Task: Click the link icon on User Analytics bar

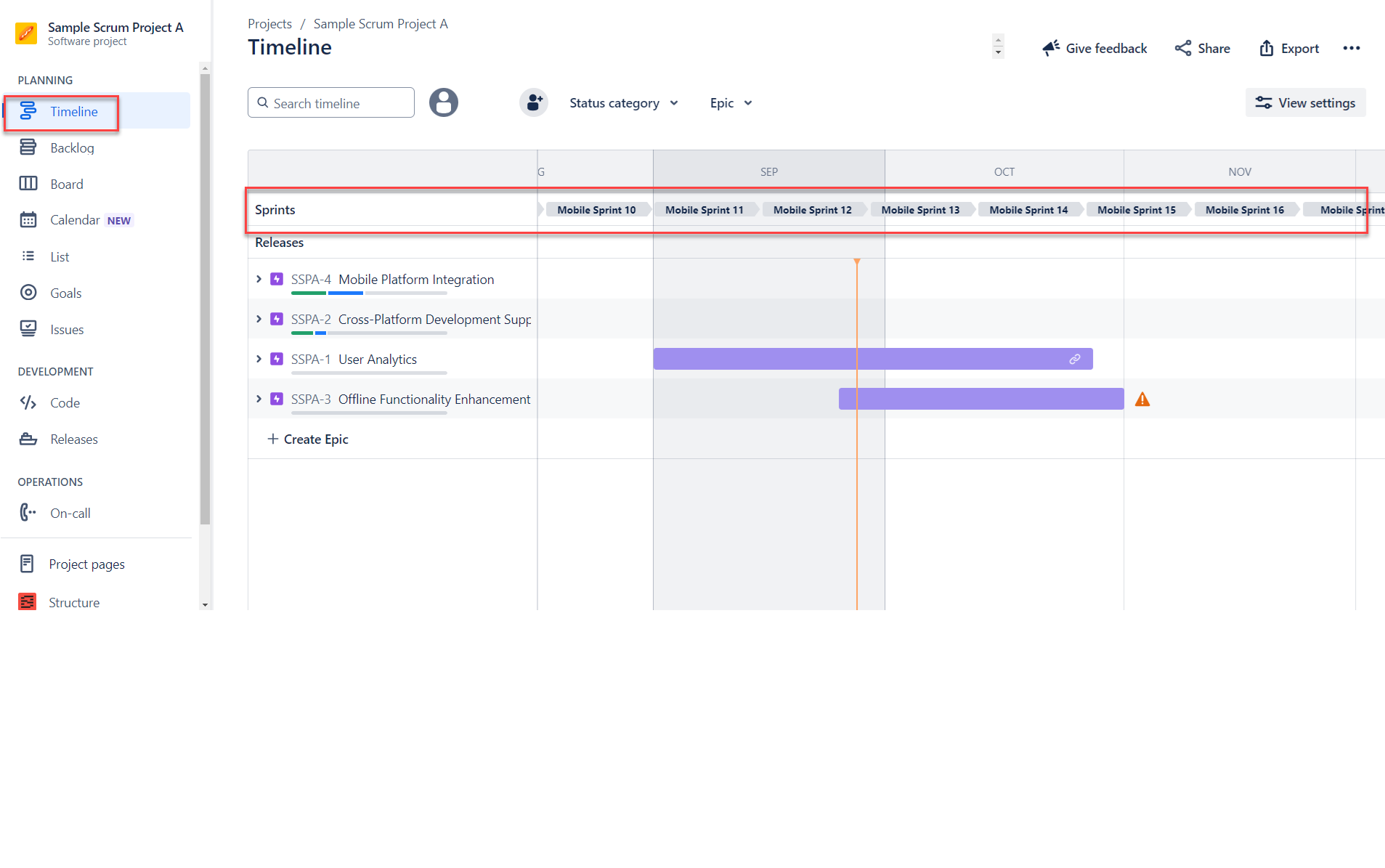Action: (x=1075, y=359)
